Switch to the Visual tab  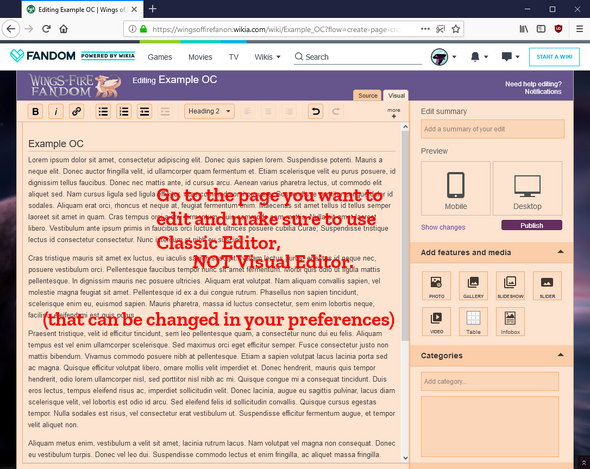click(396, 96)
